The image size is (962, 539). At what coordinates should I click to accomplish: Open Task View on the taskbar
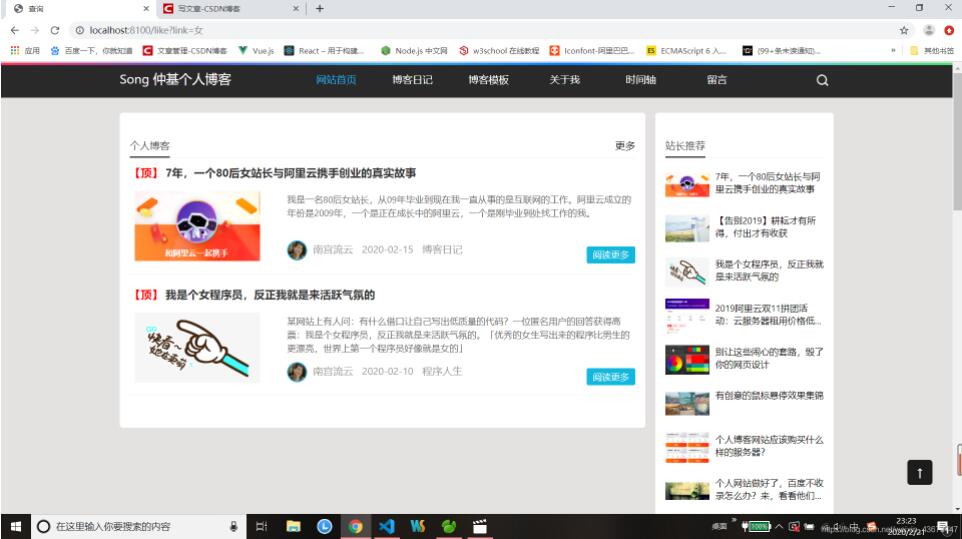coord(261,526)
